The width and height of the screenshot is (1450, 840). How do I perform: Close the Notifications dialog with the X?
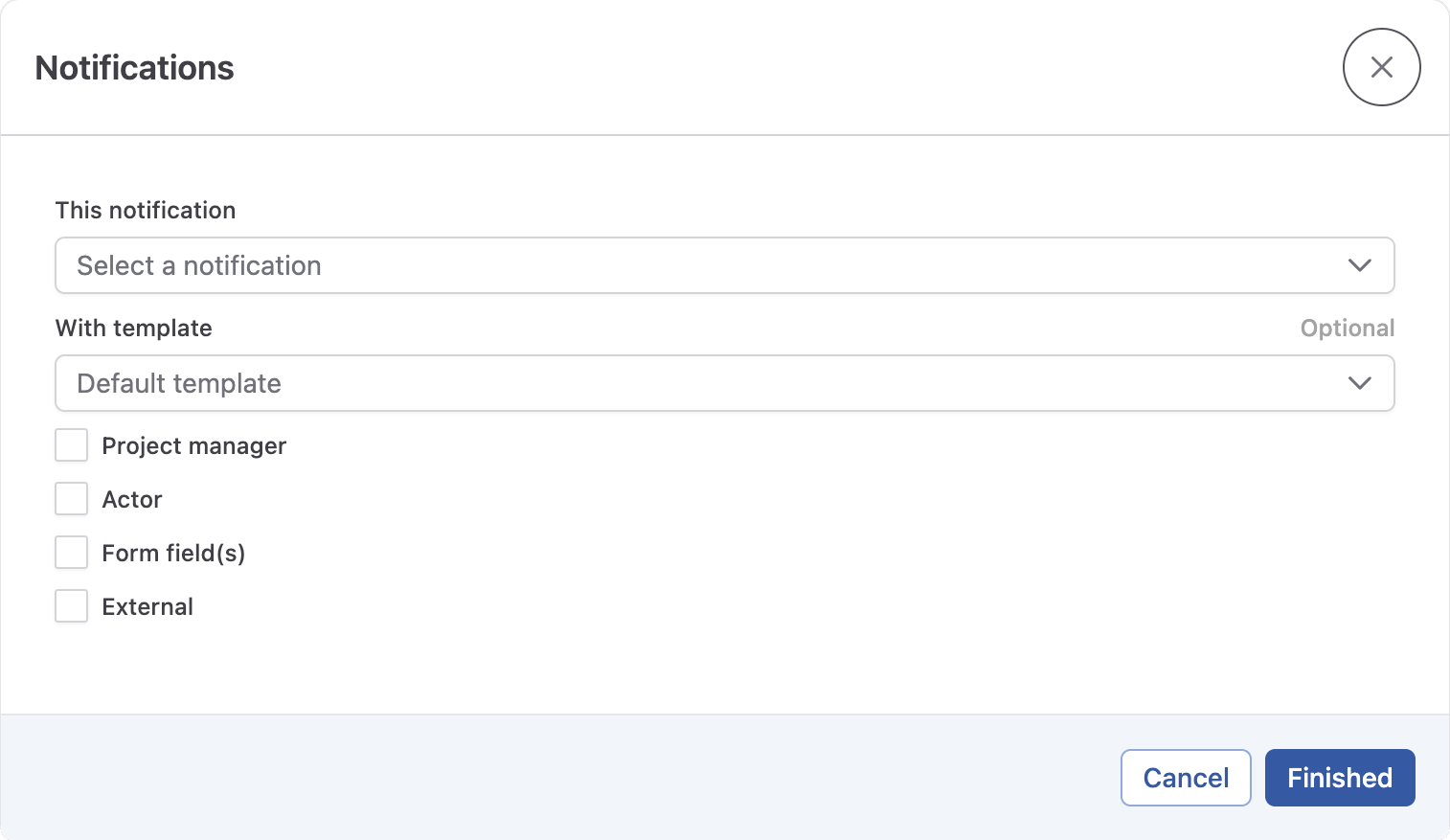tap(1381, 67)
